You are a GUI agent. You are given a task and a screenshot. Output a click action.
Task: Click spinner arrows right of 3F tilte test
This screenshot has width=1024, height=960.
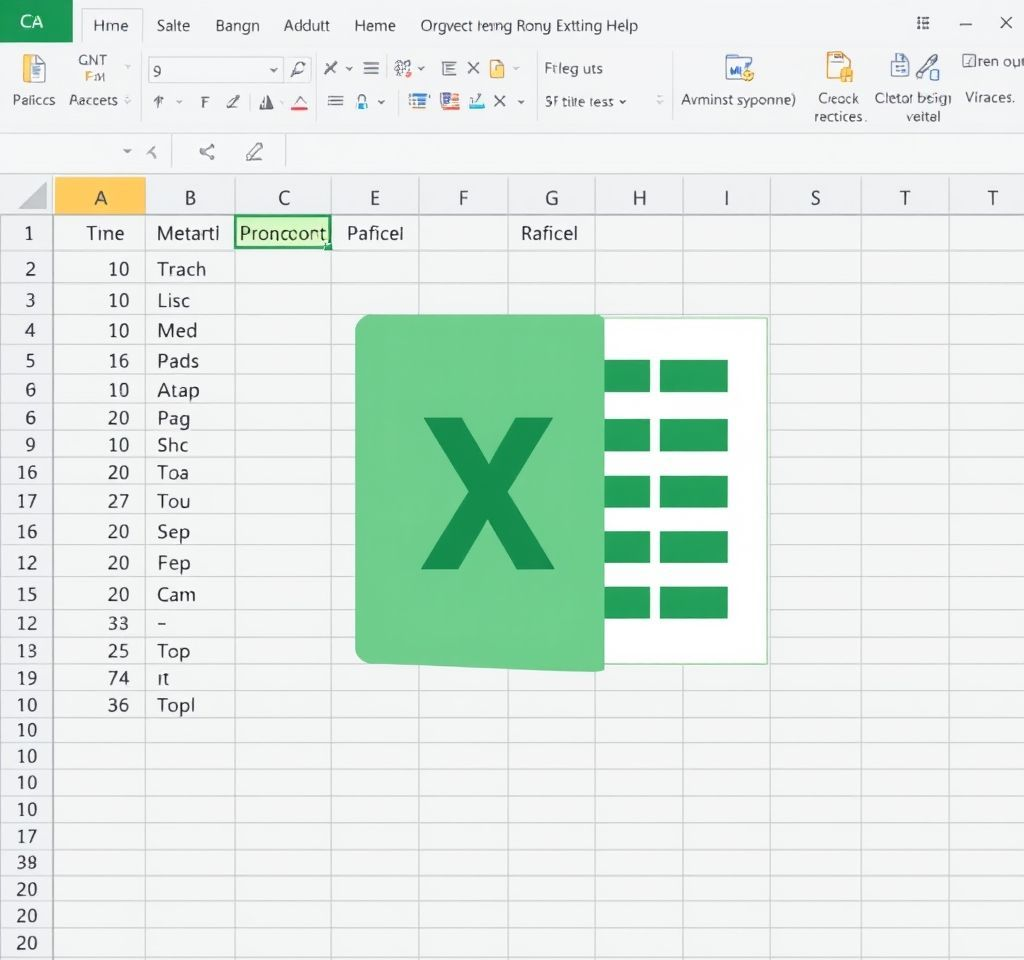660,100
